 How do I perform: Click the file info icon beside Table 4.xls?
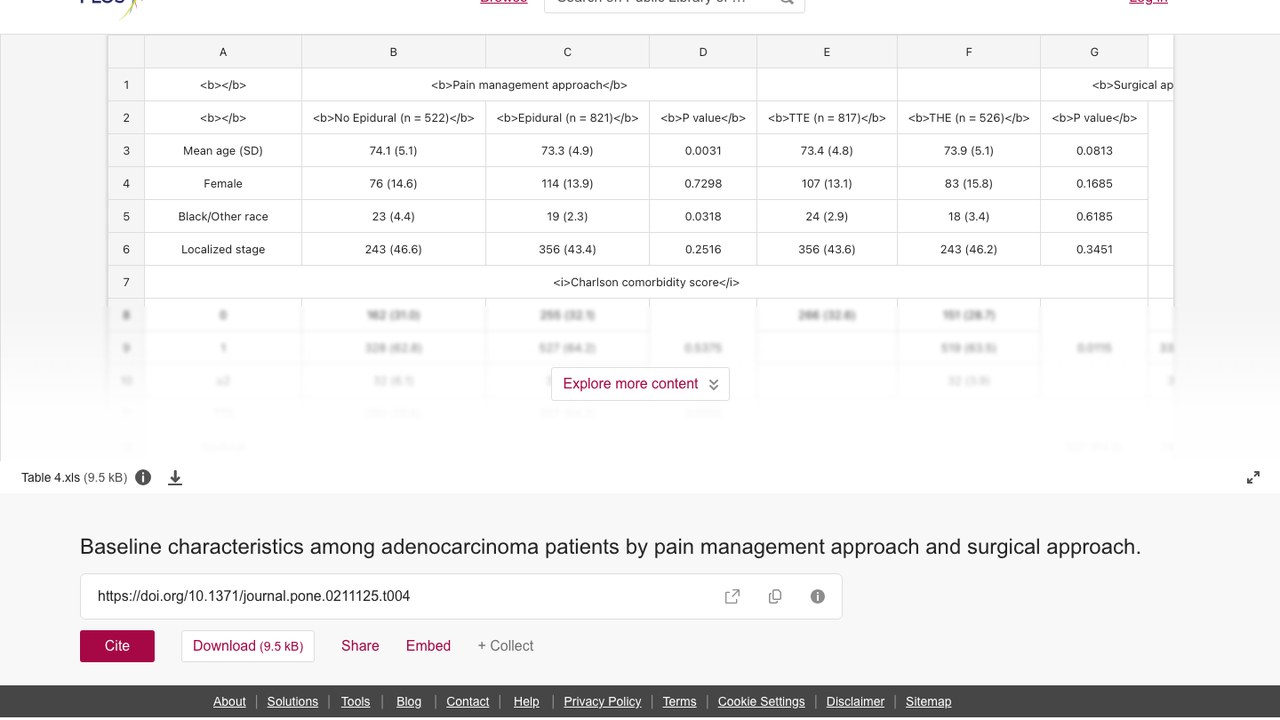pyautogui.click(x=143, y=477)
